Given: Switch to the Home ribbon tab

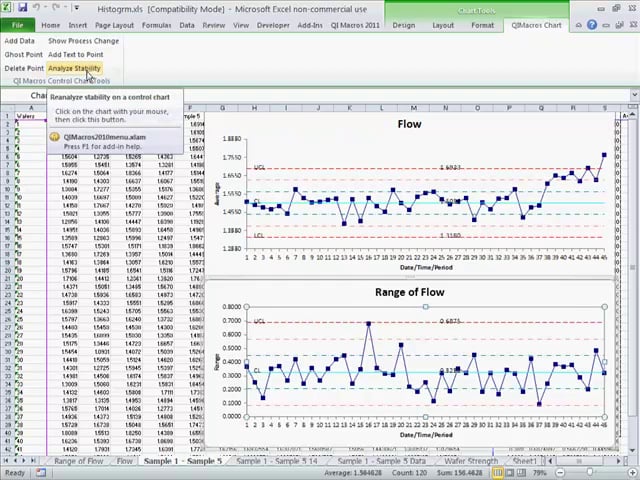Looking at the screenshot, I should pyautogui.click(x=51, y=25).
